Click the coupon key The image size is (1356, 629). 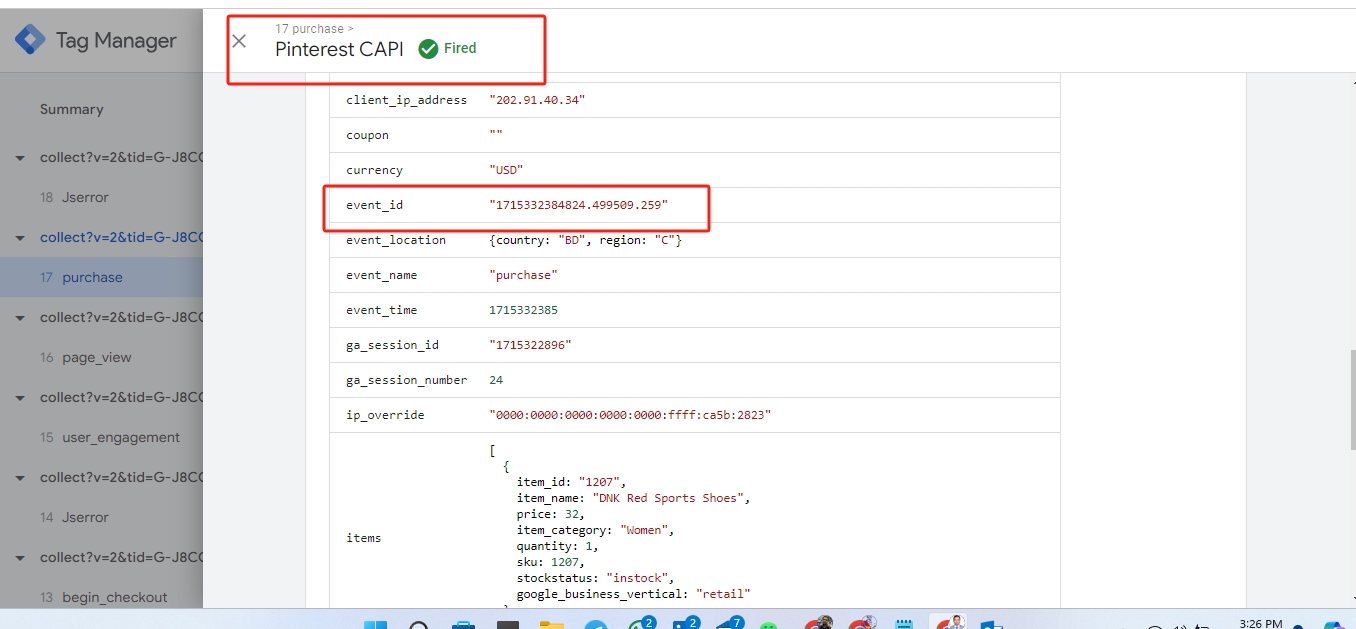[367, 135]
